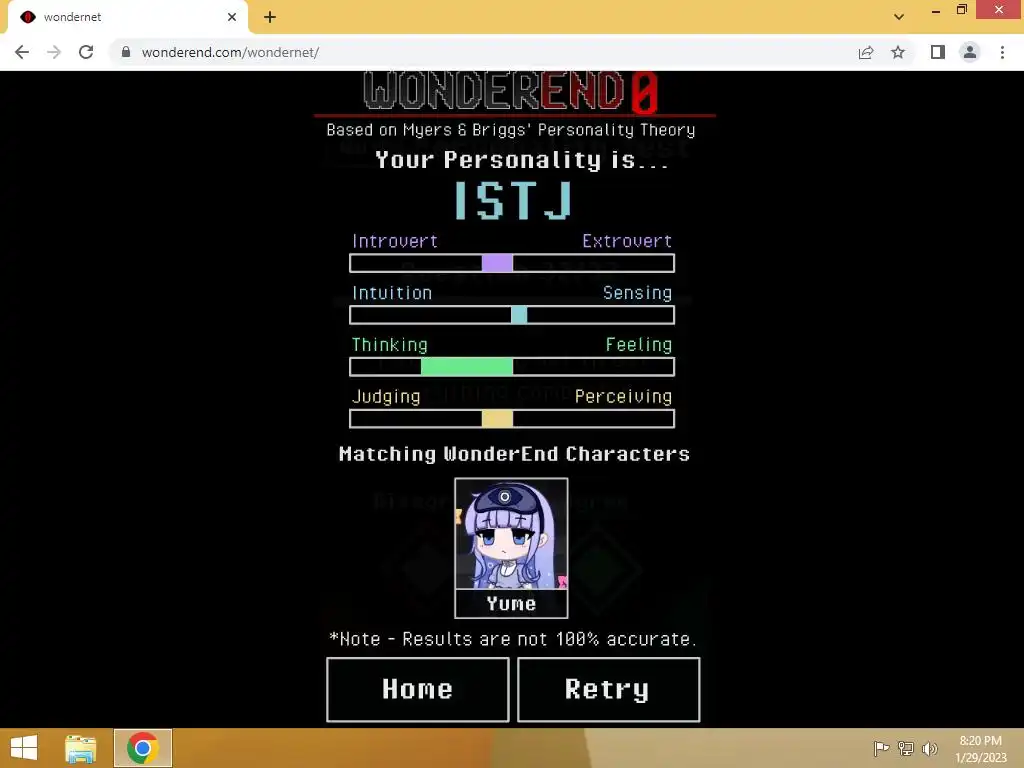
Task: Focus the address bar showing wonderend.com/wondernet/
Action: click(483, 52)
